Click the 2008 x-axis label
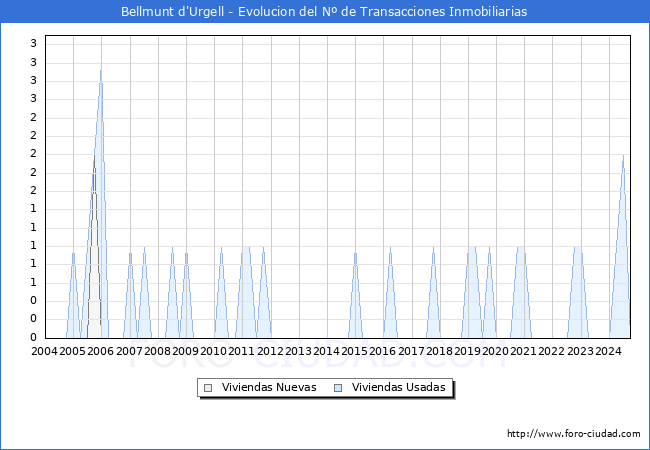 158,351
